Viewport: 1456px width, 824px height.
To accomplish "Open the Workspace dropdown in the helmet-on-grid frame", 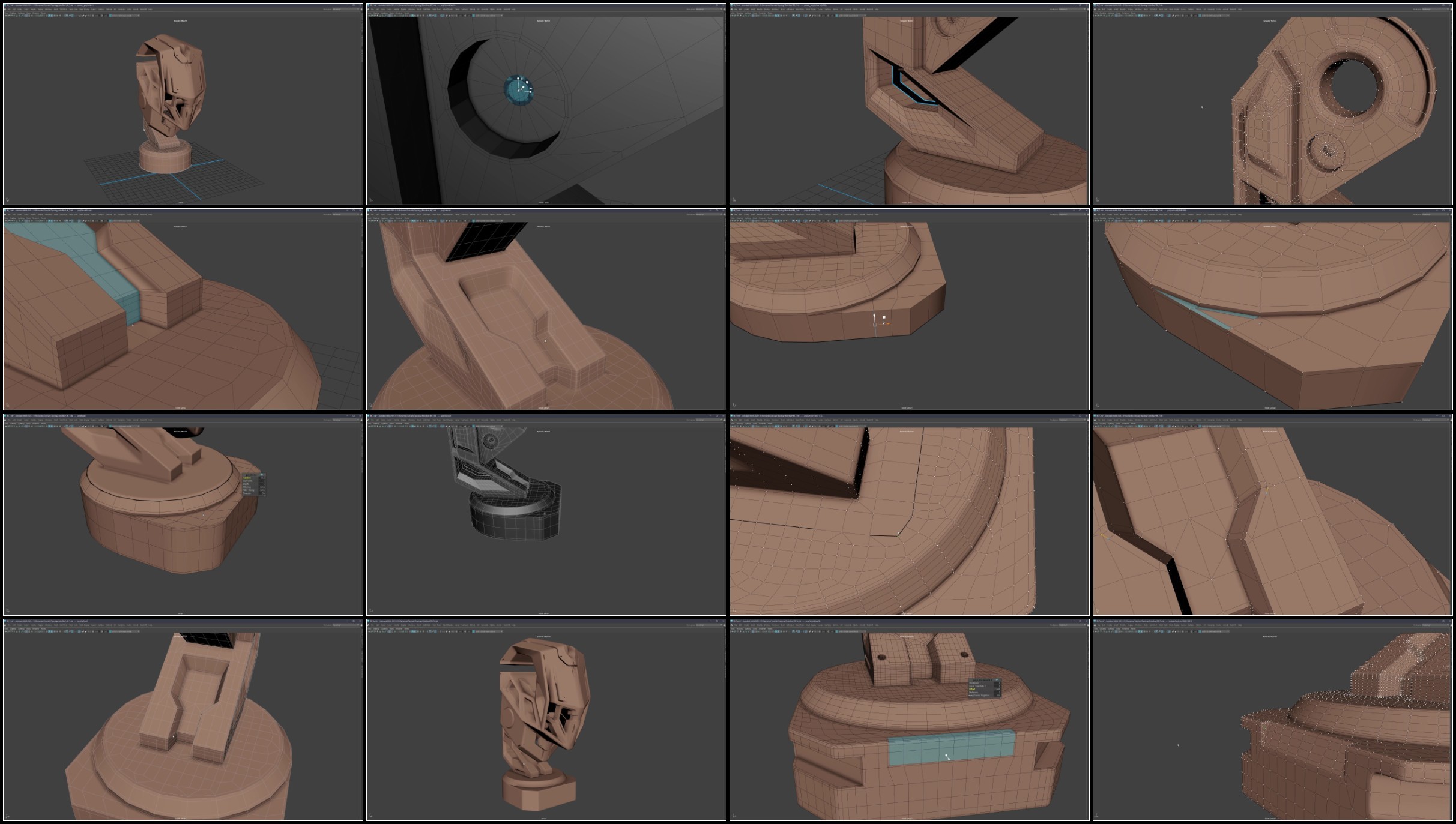I will (x=345, y=9).
